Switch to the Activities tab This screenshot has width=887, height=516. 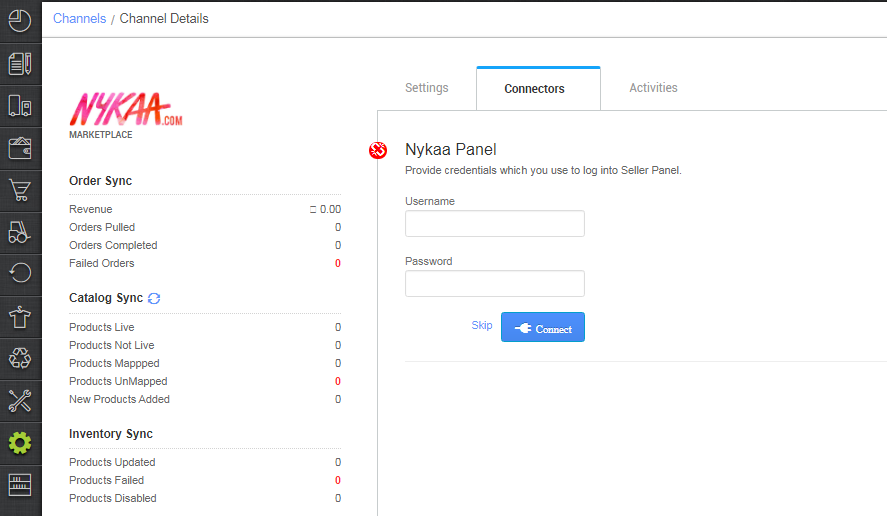pos(653,88)
